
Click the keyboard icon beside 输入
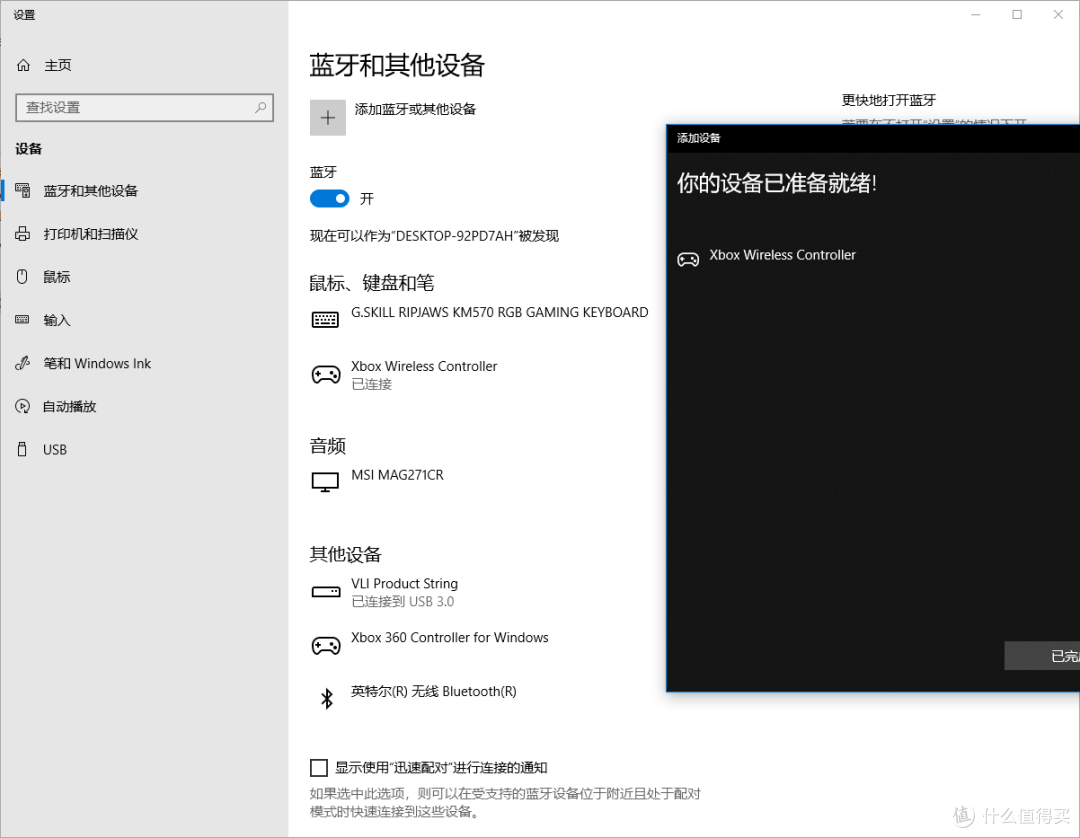point(23,320)
